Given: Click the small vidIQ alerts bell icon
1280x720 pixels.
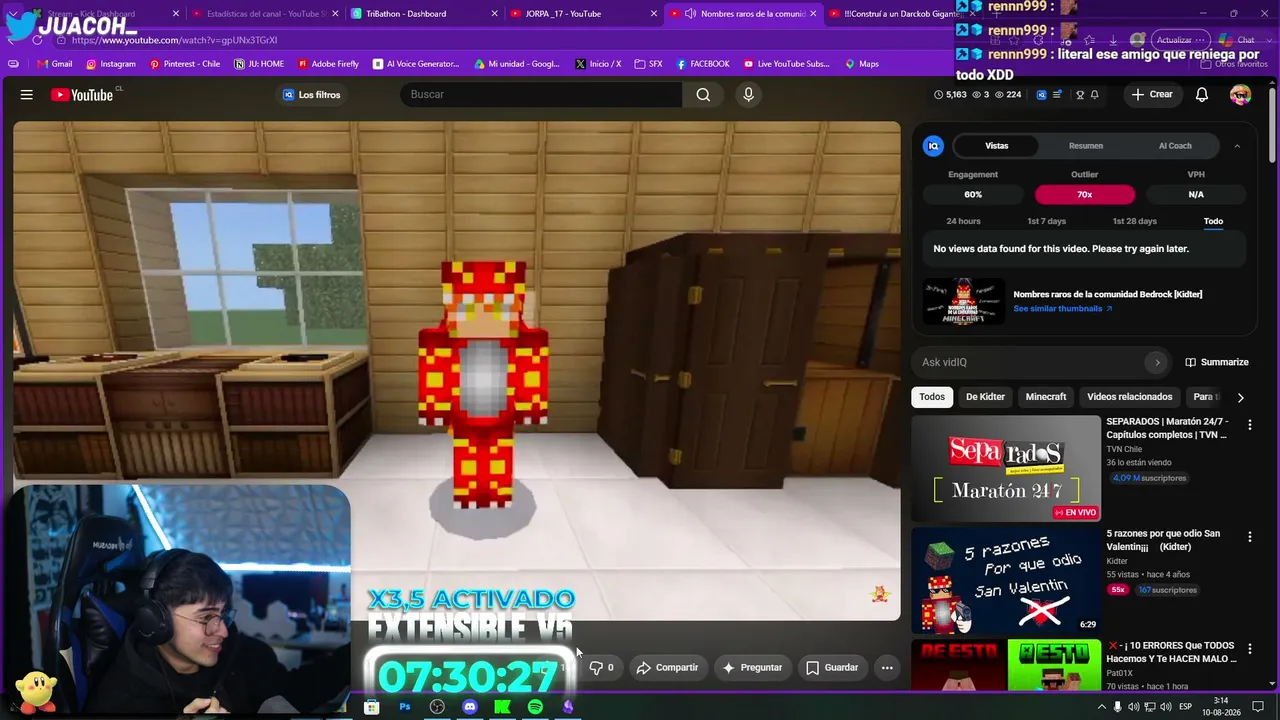Looking at the screenshot, I should [x=1094, y=95].
